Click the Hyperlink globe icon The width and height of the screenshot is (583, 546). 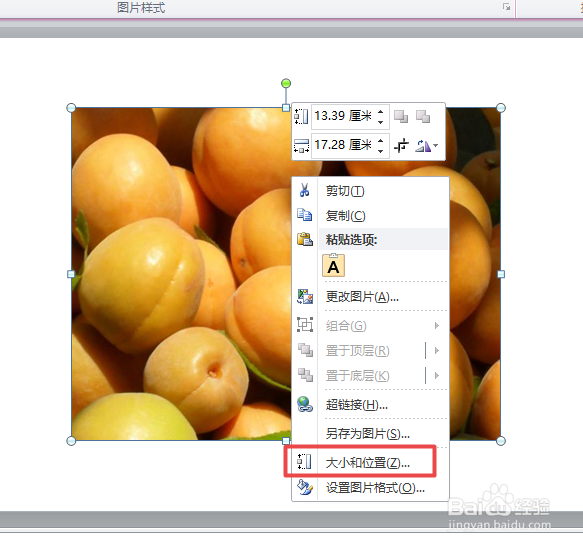click(305, 404)
